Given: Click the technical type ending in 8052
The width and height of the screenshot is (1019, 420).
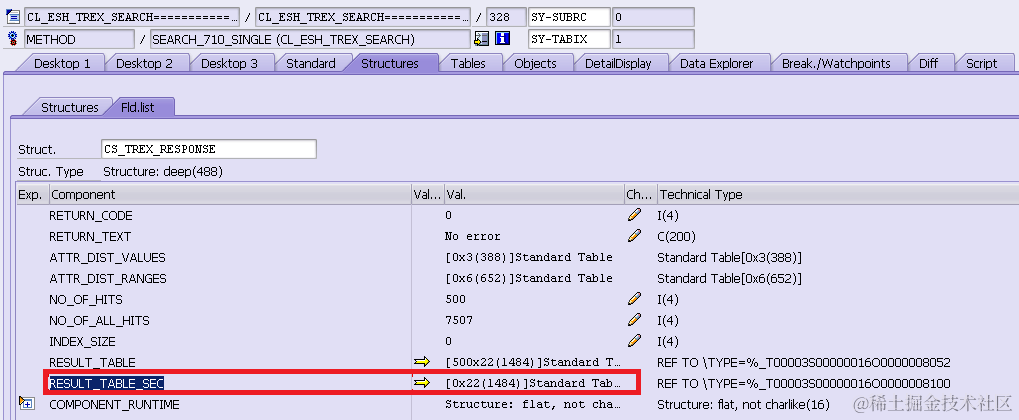Looking at the screenshot, I should (804, 362).
